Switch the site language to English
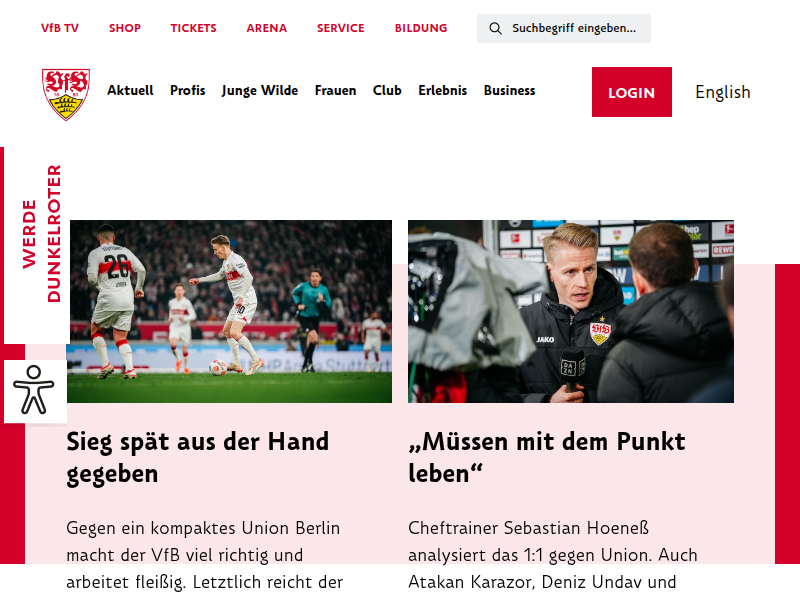Image resolution: width=800 pixels, height=600 pixels. click(x=722, y=92)
